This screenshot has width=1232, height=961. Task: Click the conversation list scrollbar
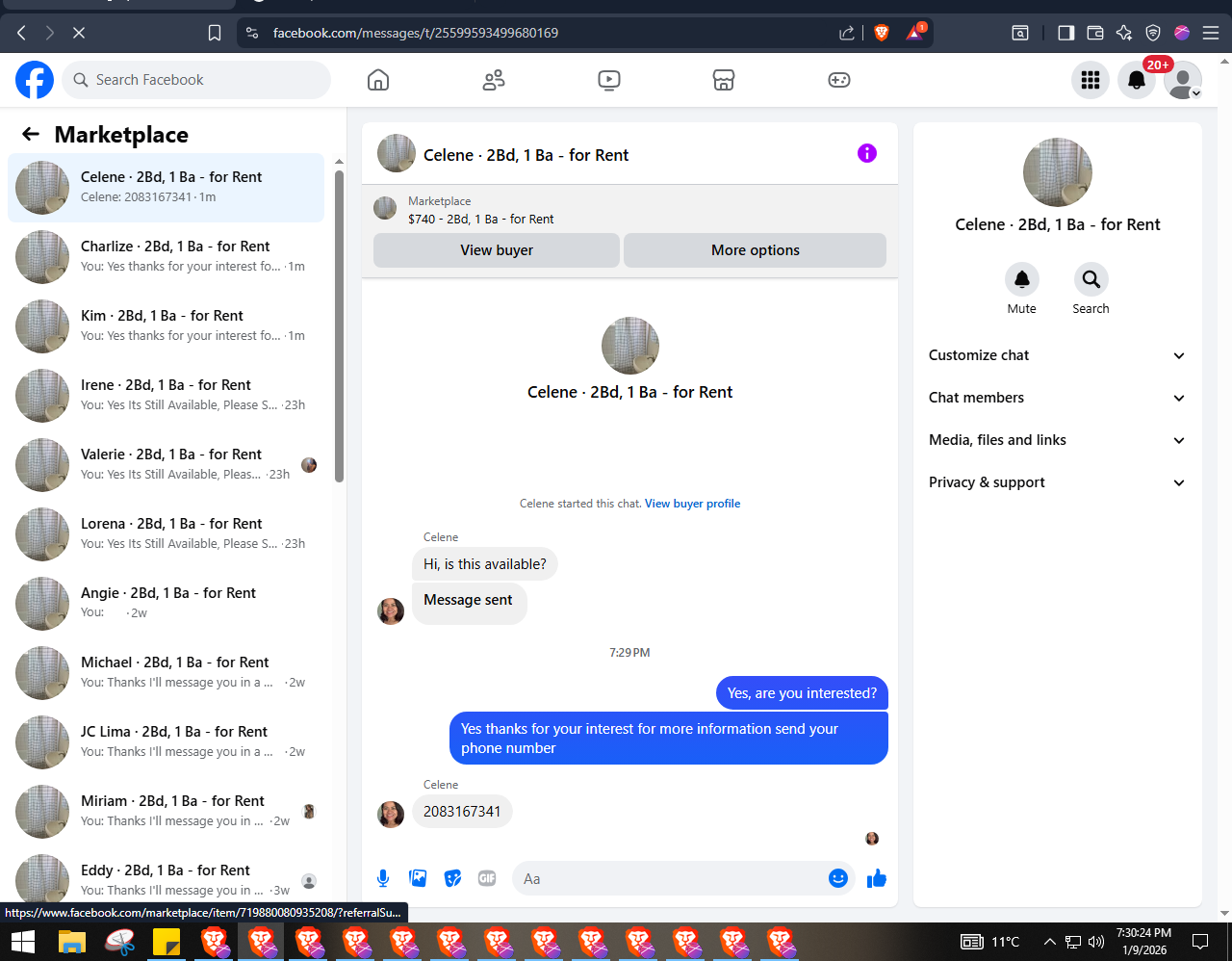pos(339,326)
